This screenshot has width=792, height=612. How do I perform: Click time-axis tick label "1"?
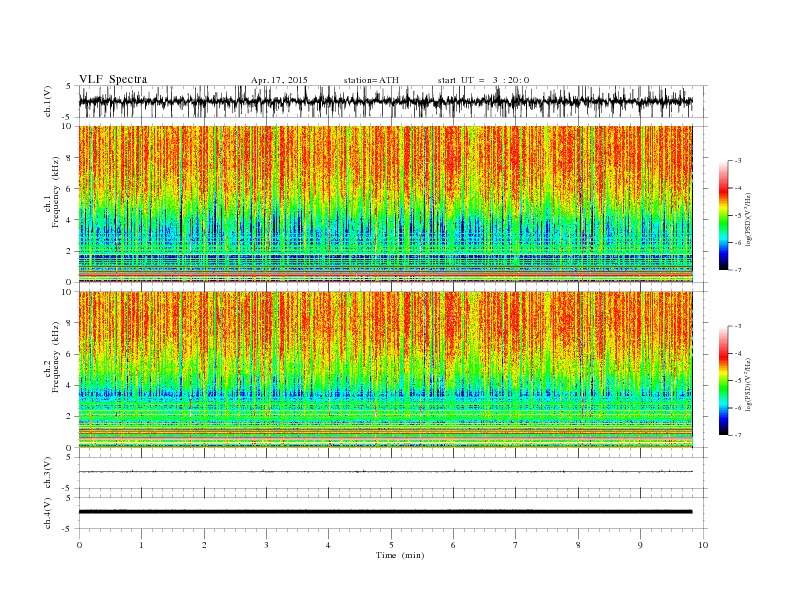coord(141,545)
